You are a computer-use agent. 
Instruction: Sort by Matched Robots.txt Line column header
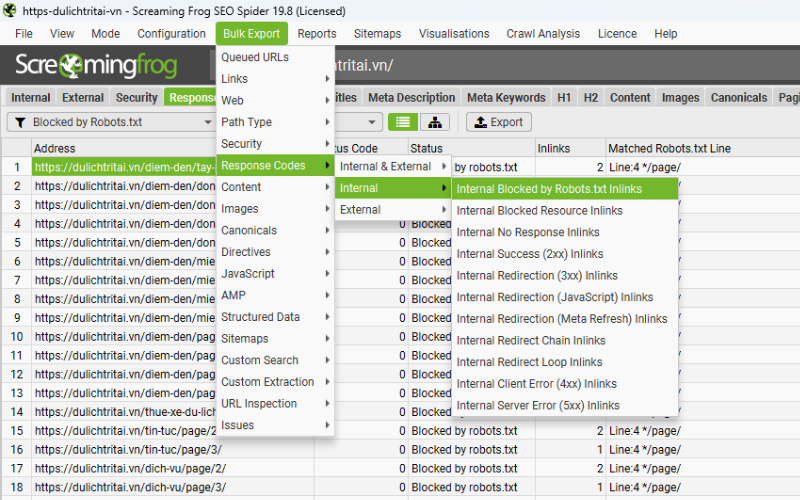pos(703,148)
